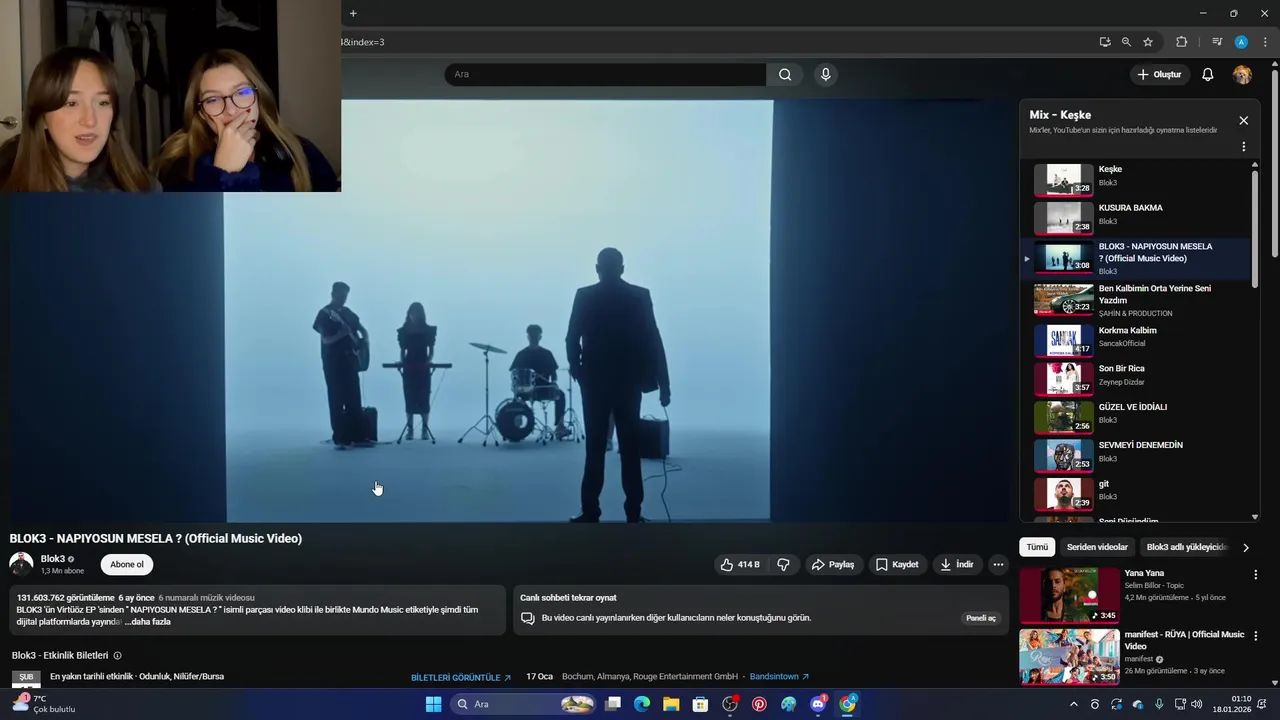Open options for manifest RÜYA video

tap(1256, 636)
